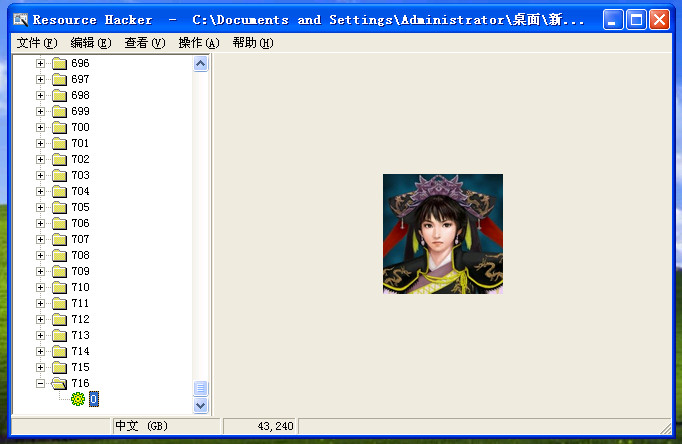Viewport: 682px width, 444px height.
Task: Open the 编辑(E) menu
Action: click(x=91, y=43)
